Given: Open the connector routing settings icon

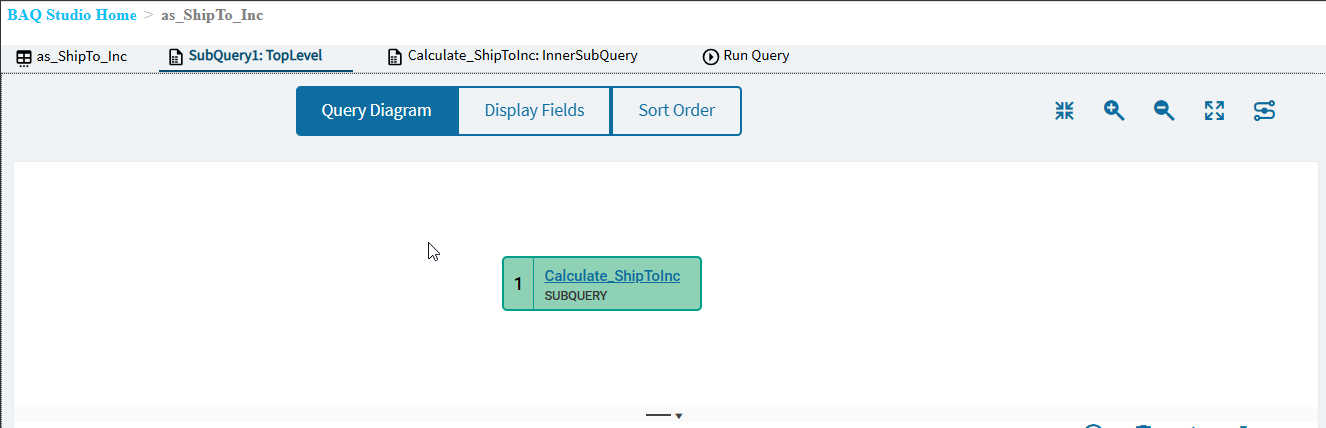Looking at the screenshot, I should click(x=1264, y=111).
